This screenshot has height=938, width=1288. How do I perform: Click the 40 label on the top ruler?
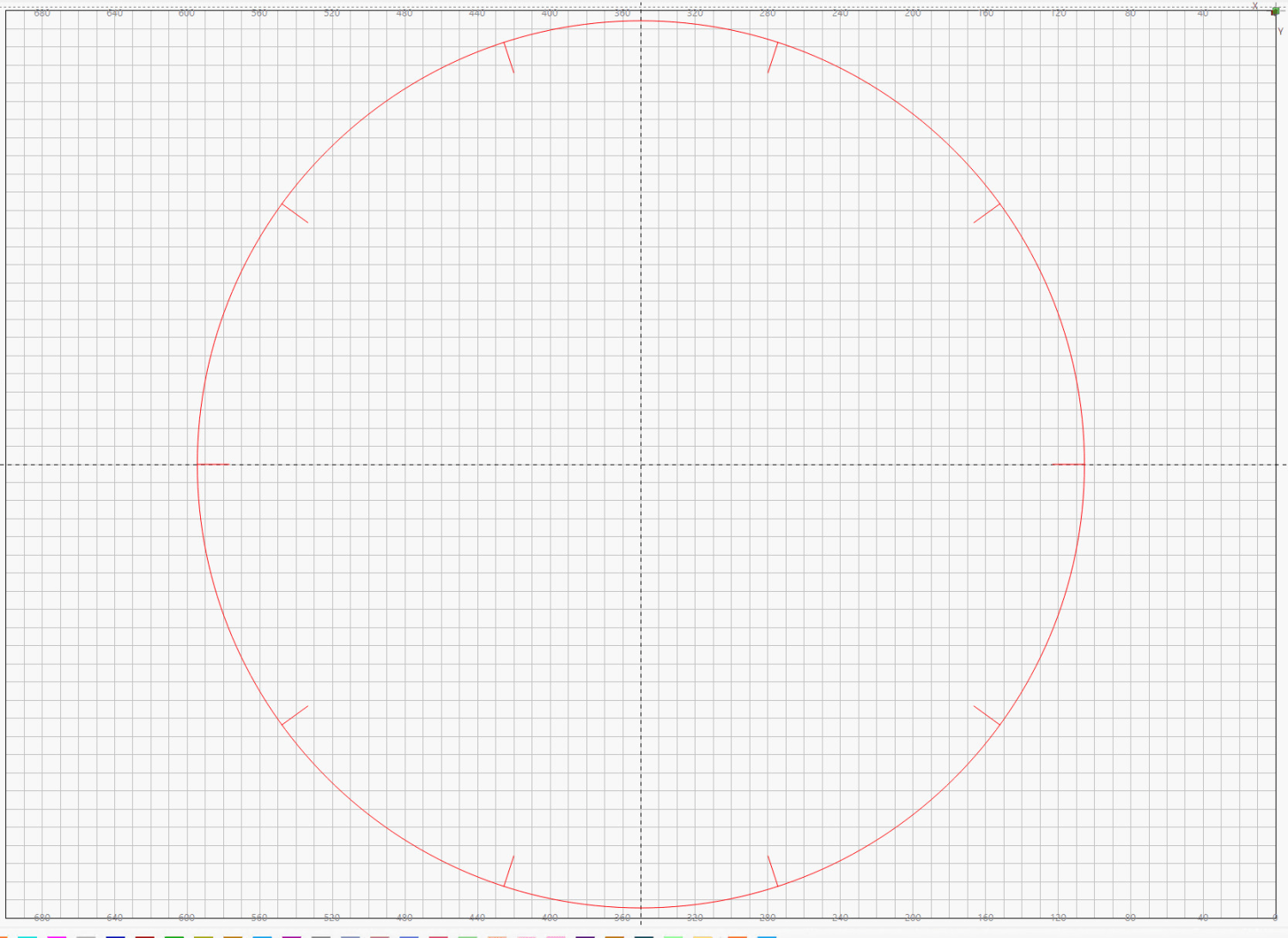tap(1203, 13)
